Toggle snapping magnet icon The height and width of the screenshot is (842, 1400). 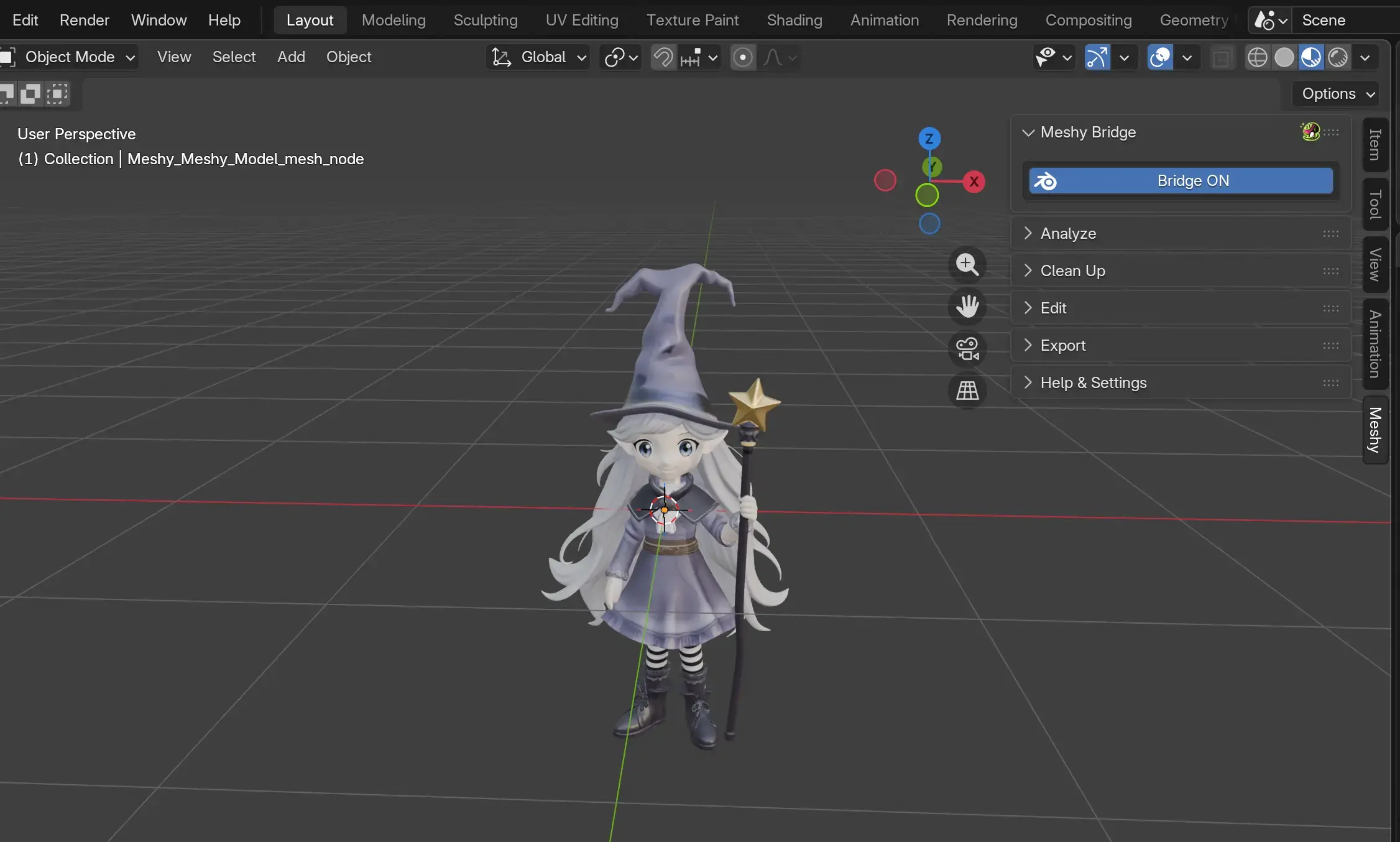click(663, 58)
